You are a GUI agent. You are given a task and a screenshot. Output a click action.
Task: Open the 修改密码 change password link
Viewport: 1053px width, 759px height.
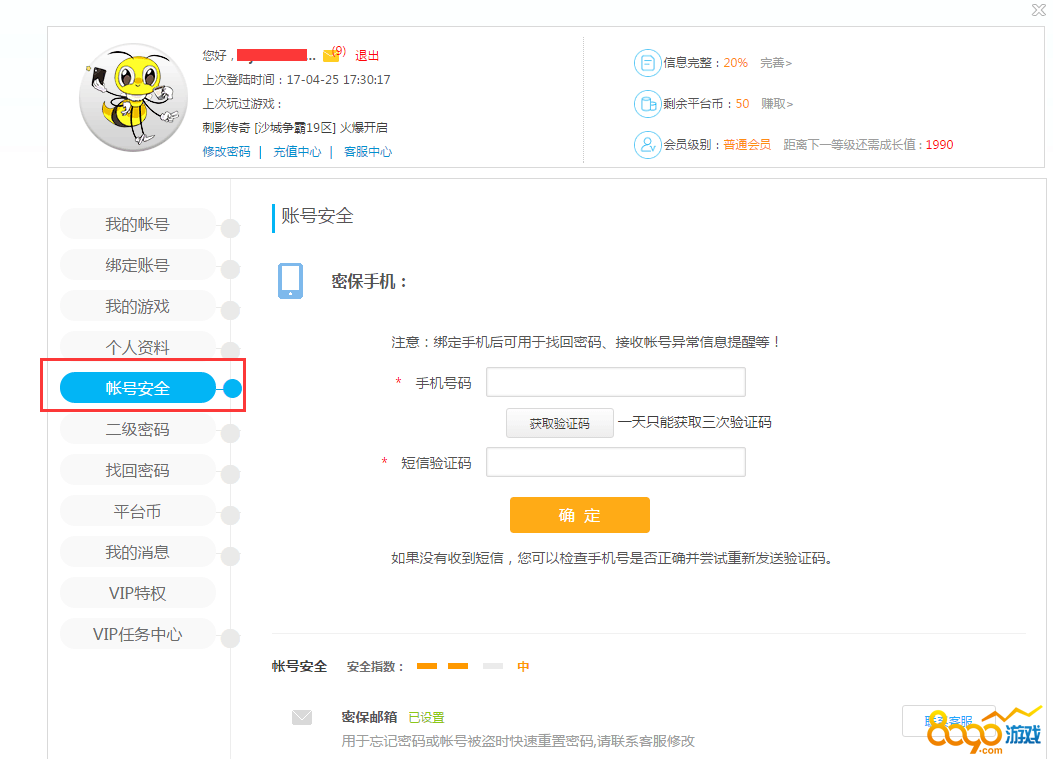coord(226,152)
